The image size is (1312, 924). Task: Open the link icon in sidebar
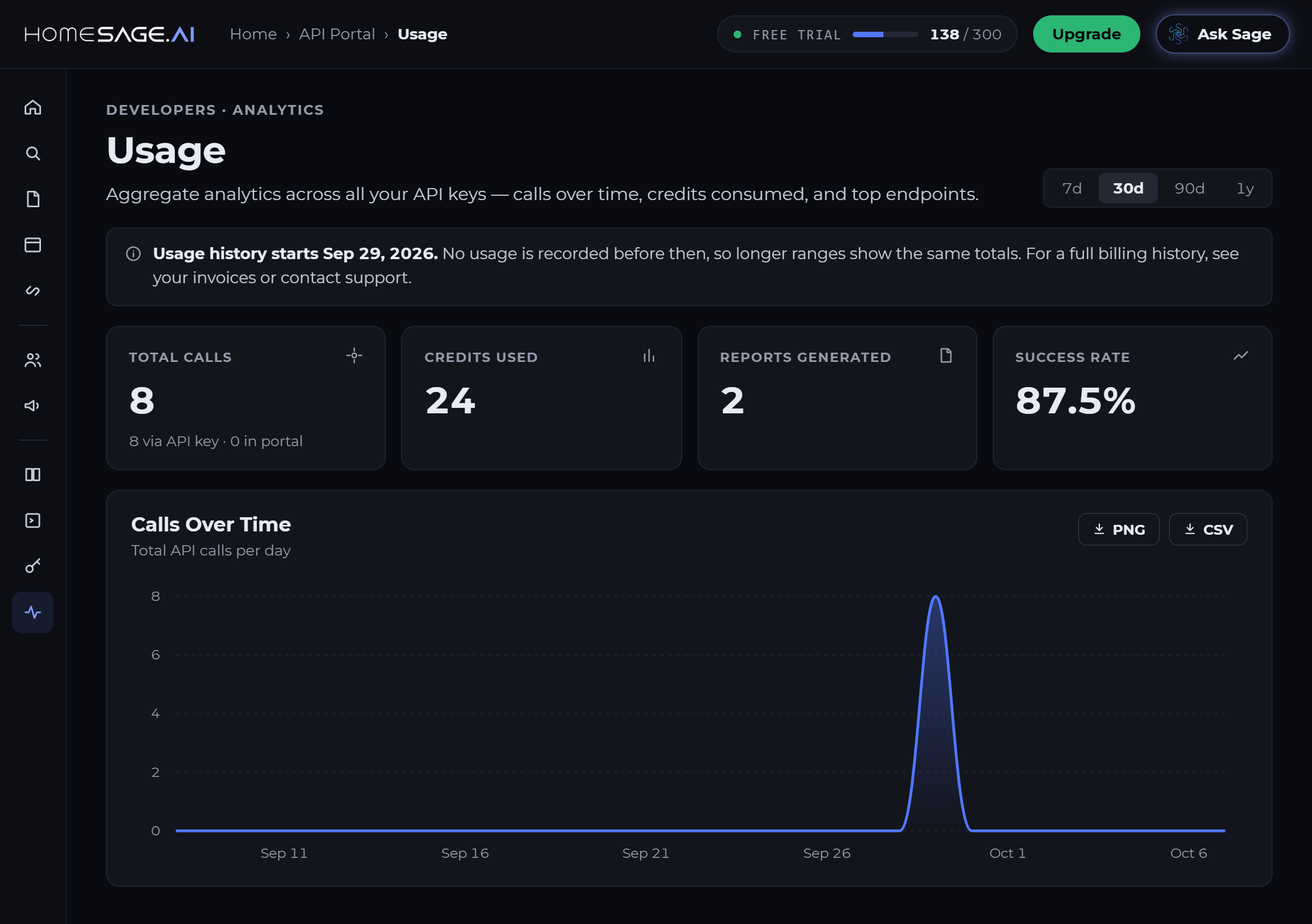point(33,291)
